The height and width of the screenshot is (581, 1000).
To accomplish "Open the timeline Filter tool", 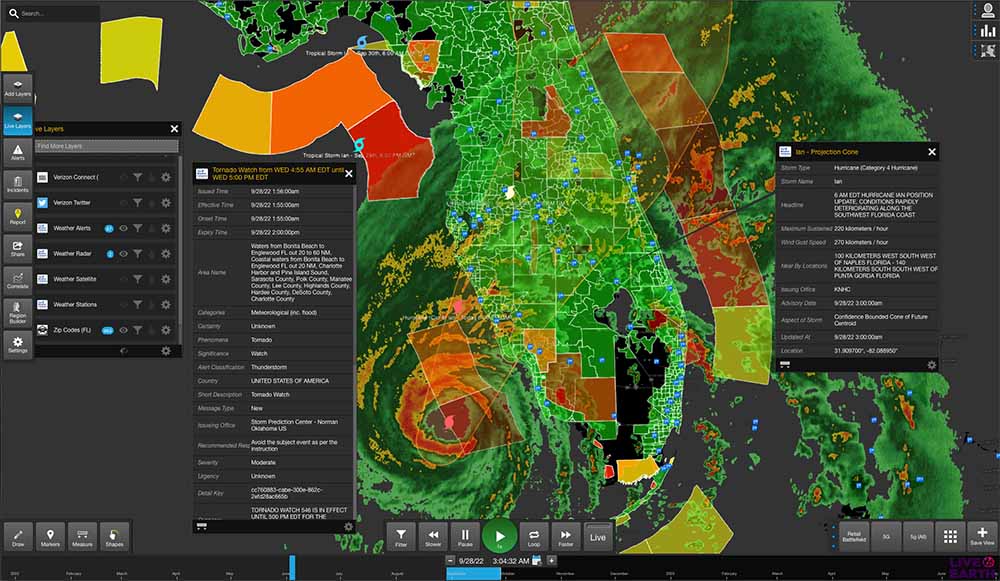I will click(x=401, y=537).
